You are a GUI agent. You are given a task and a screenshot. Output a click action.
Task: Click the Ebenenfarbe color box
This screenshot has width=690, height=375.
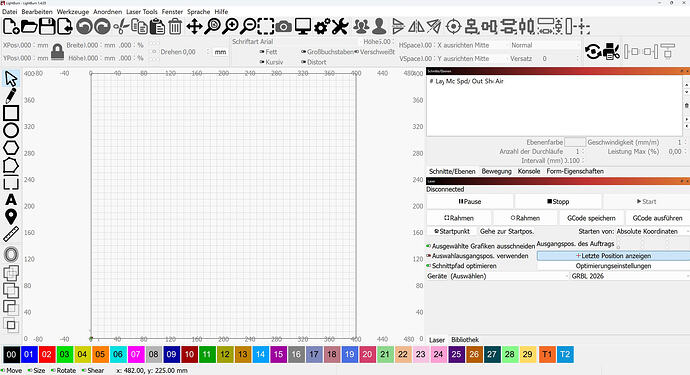(575, 142)
